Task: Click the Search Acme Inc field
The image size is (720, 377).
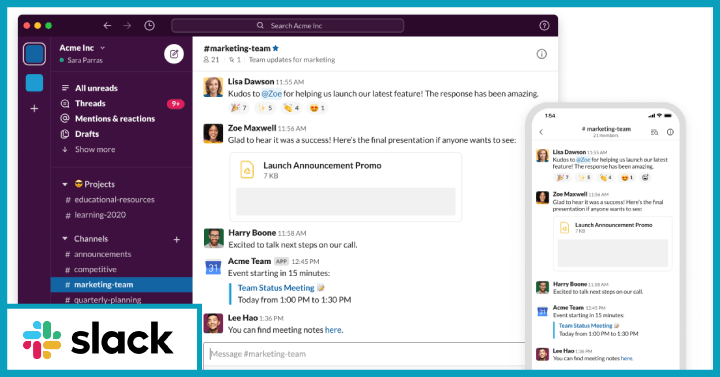Action: (x=287, y=26)
